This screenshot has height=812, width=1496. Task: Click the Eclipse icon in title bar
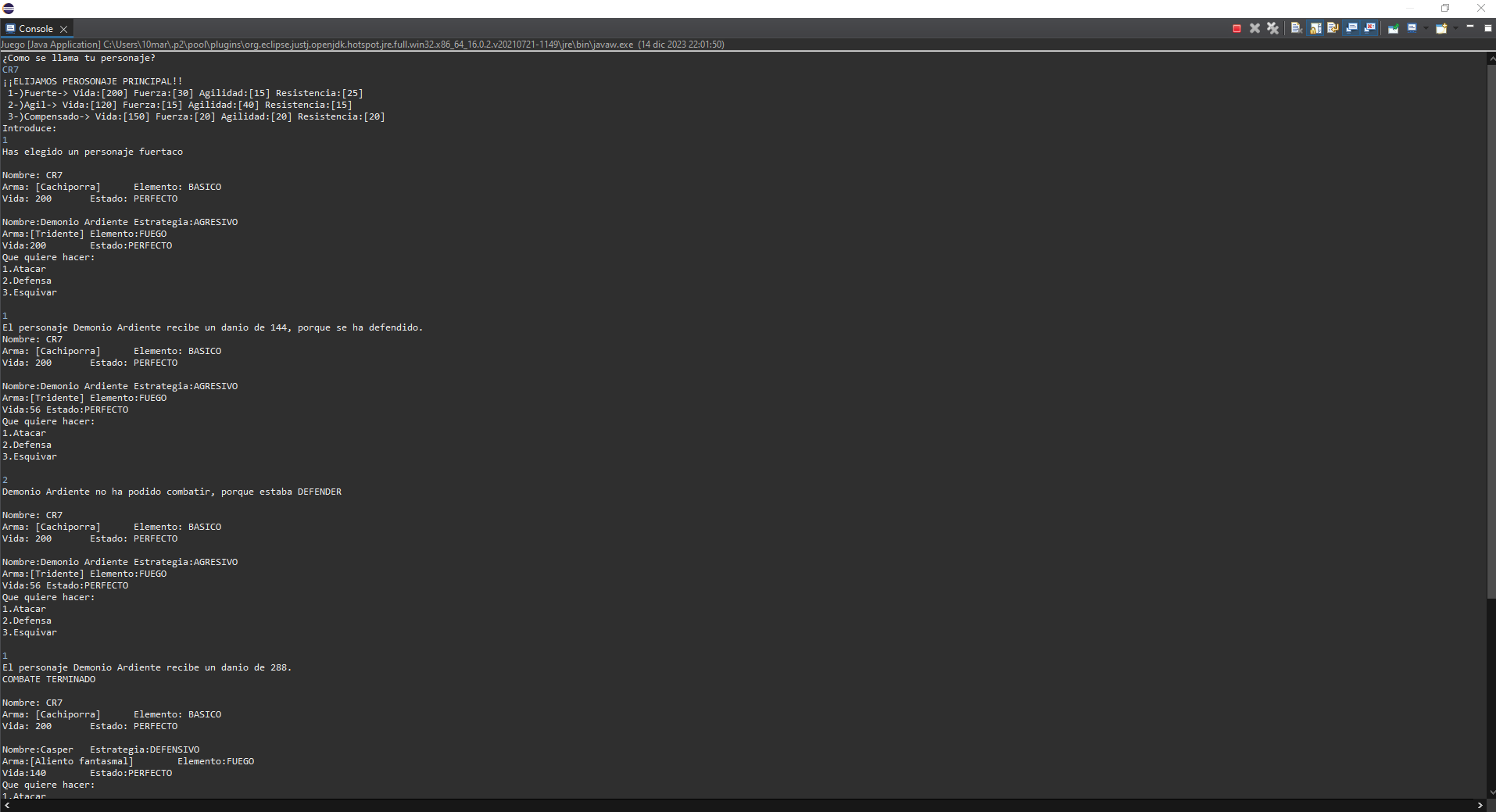coord(9,9)
